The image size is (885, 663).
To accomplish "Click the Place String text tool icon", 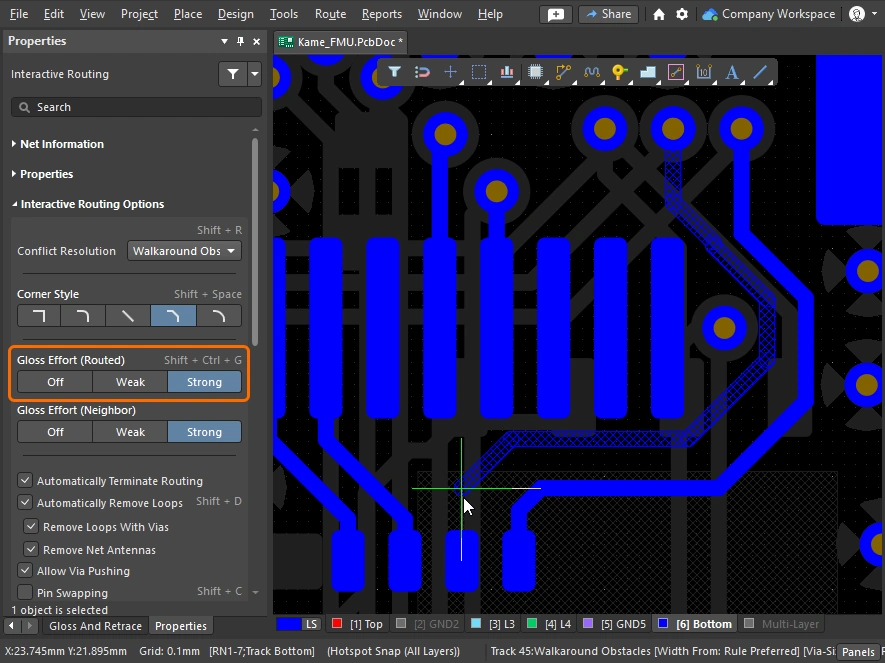I will pos(732,72).
